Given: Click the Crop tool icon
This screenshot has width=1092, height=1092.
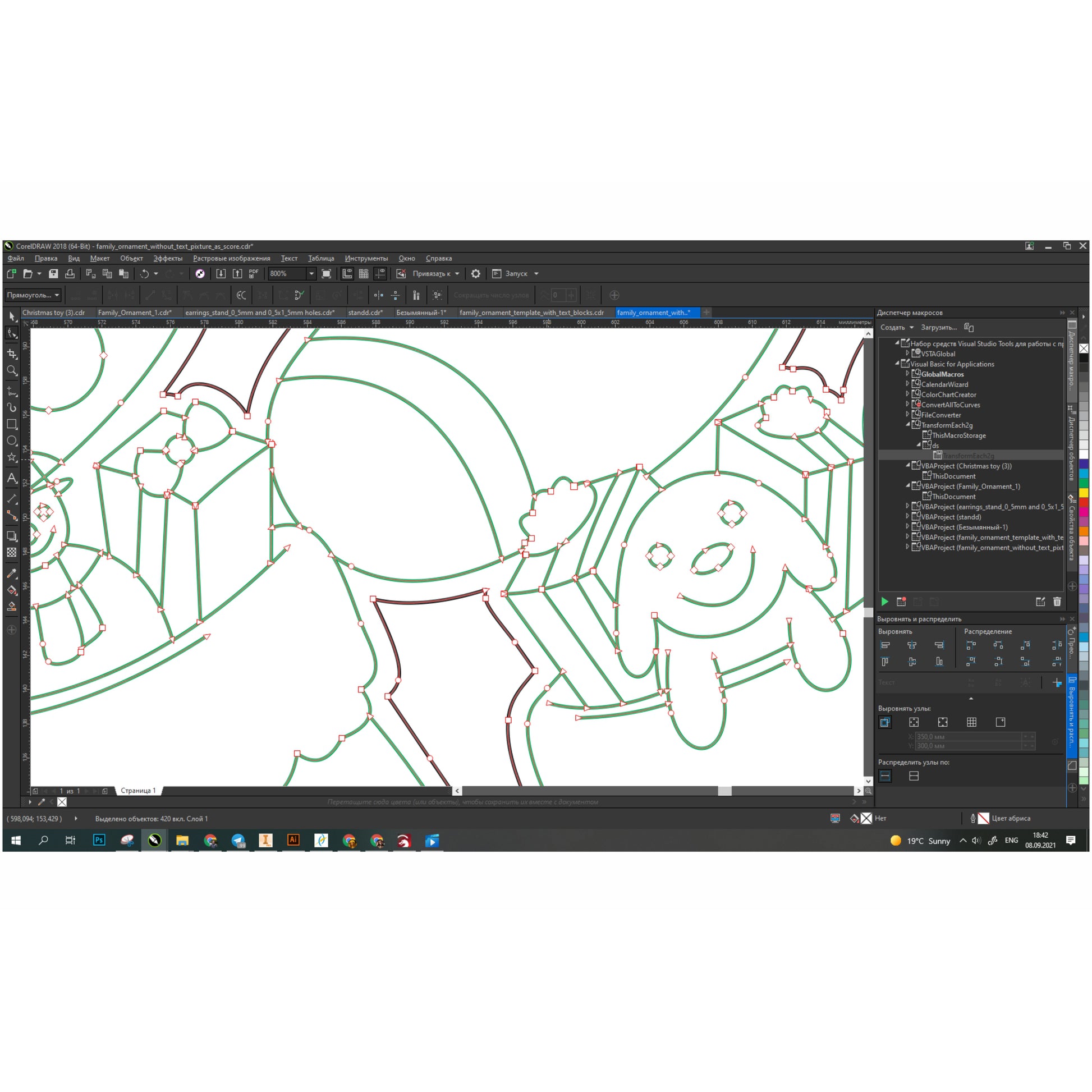Looking at the screenshot, I should coord(12,354).
